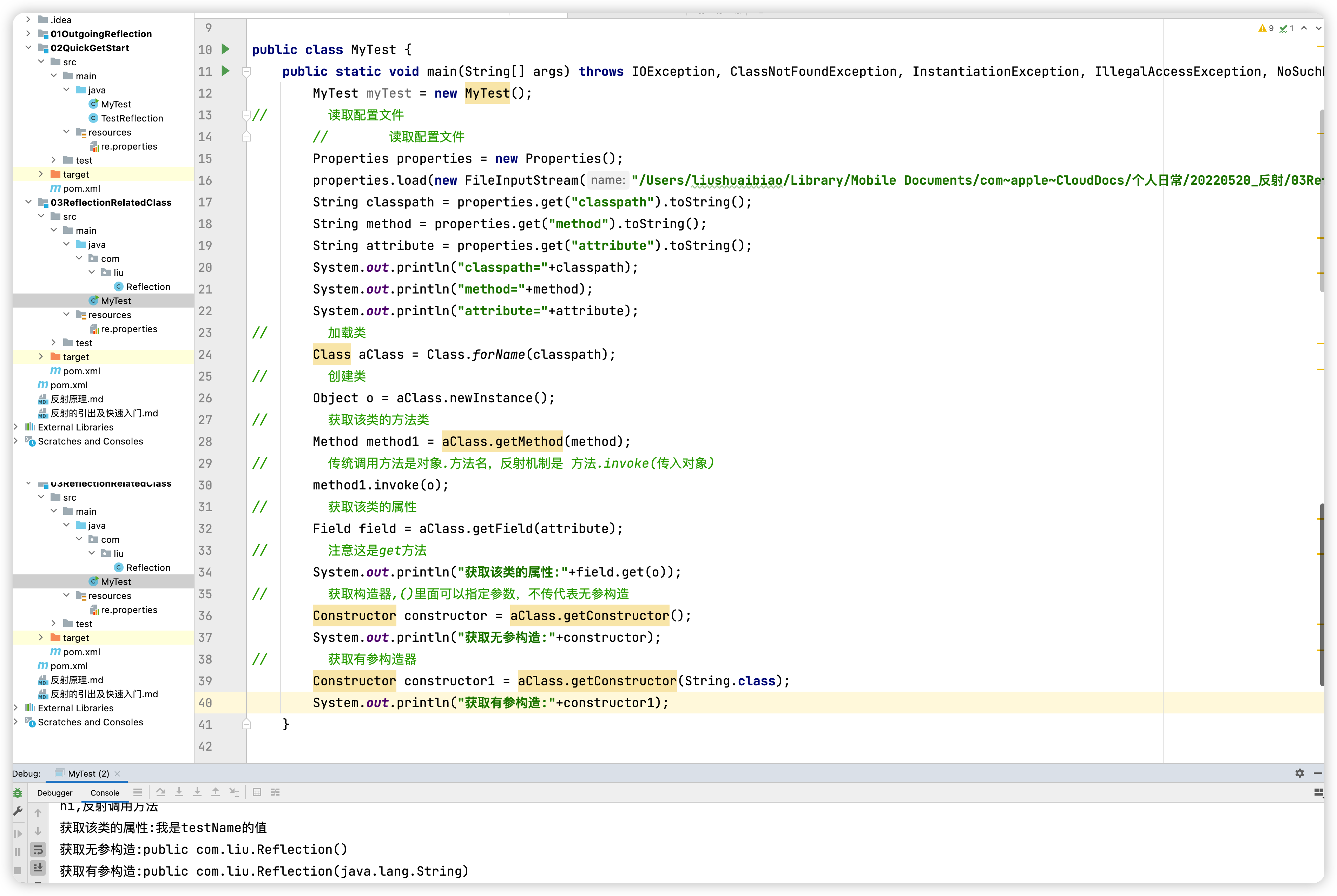This screenshot has height=896, width=1337.
Task: Click console line ending '(java.lang.String)'
Action: click(264, 871)
